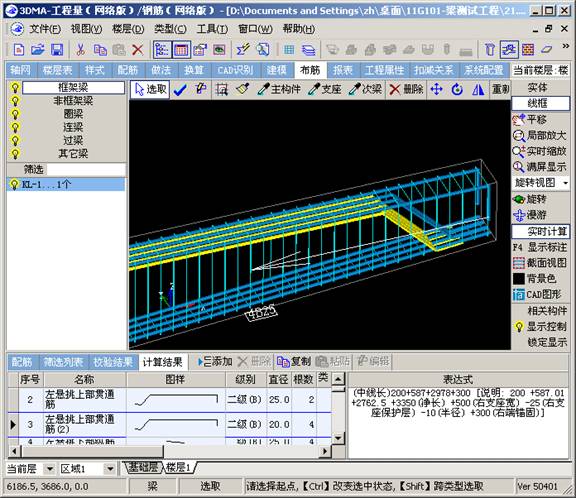
Task: Click the 背景色 black color swatch
Action: tap(519, 279)
